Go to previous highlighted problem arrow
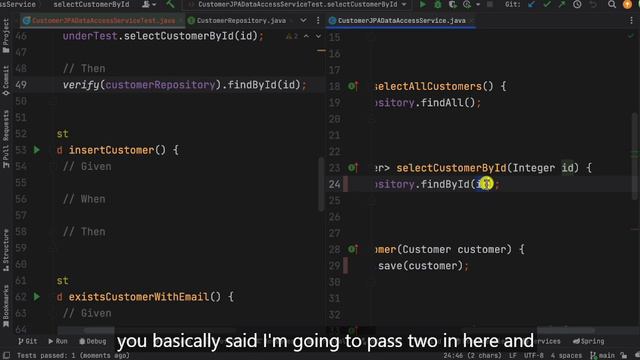 pyautogui.click(x=307, y=36)
